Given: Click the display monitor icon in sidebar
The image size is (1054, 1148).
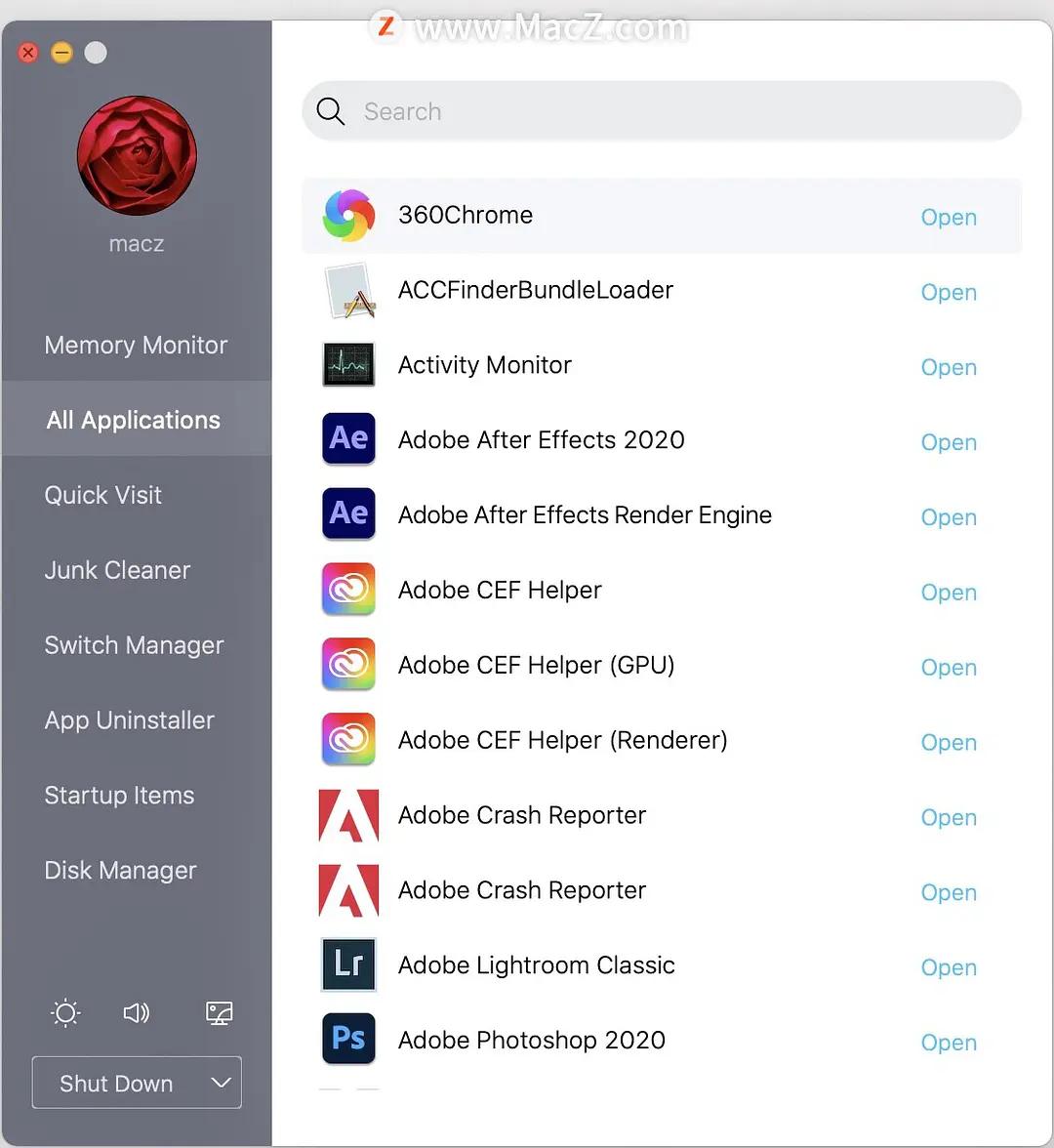Looking at the screenshot, I should 219,1013.
